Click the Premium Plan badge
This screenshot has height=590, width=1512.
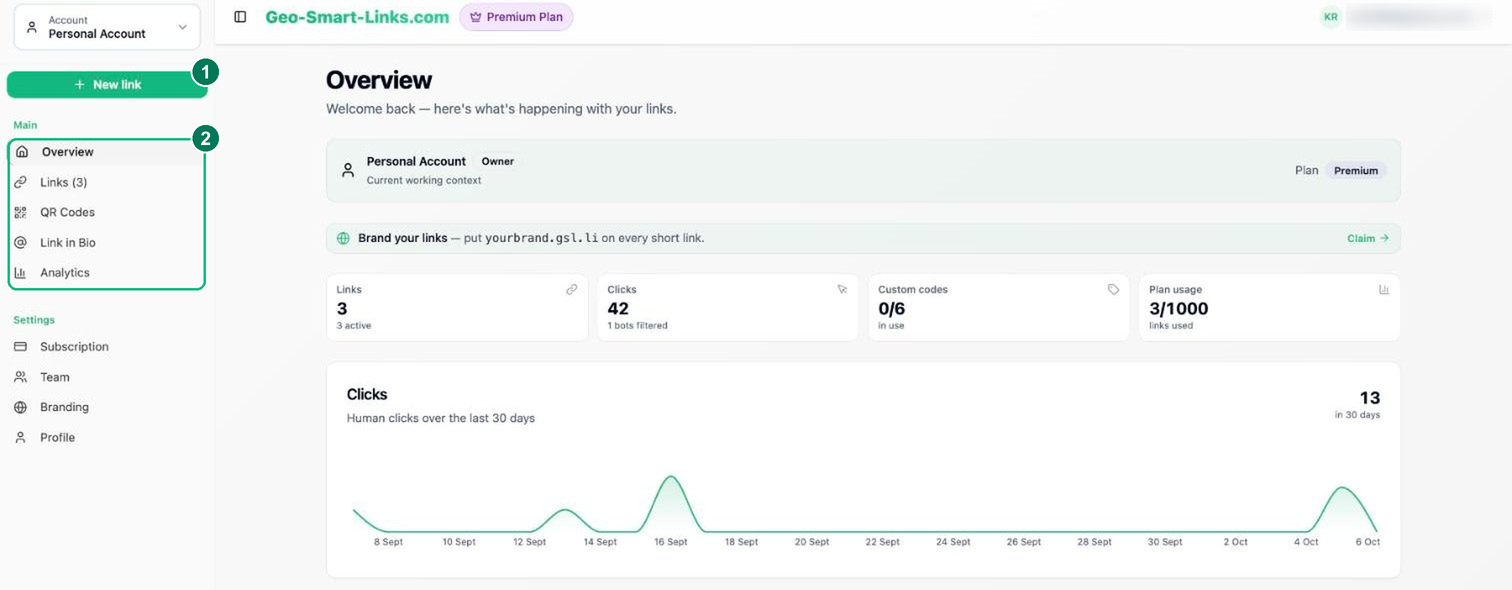point(516,17)
